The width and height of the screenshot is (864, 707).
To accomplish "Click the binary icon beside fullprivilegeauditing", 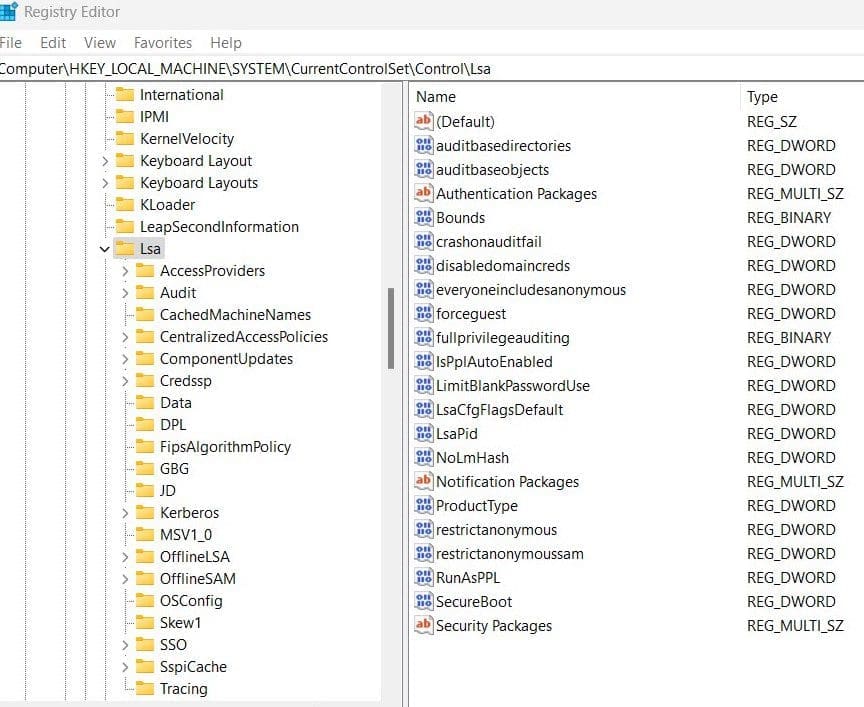I will [424, 338].
